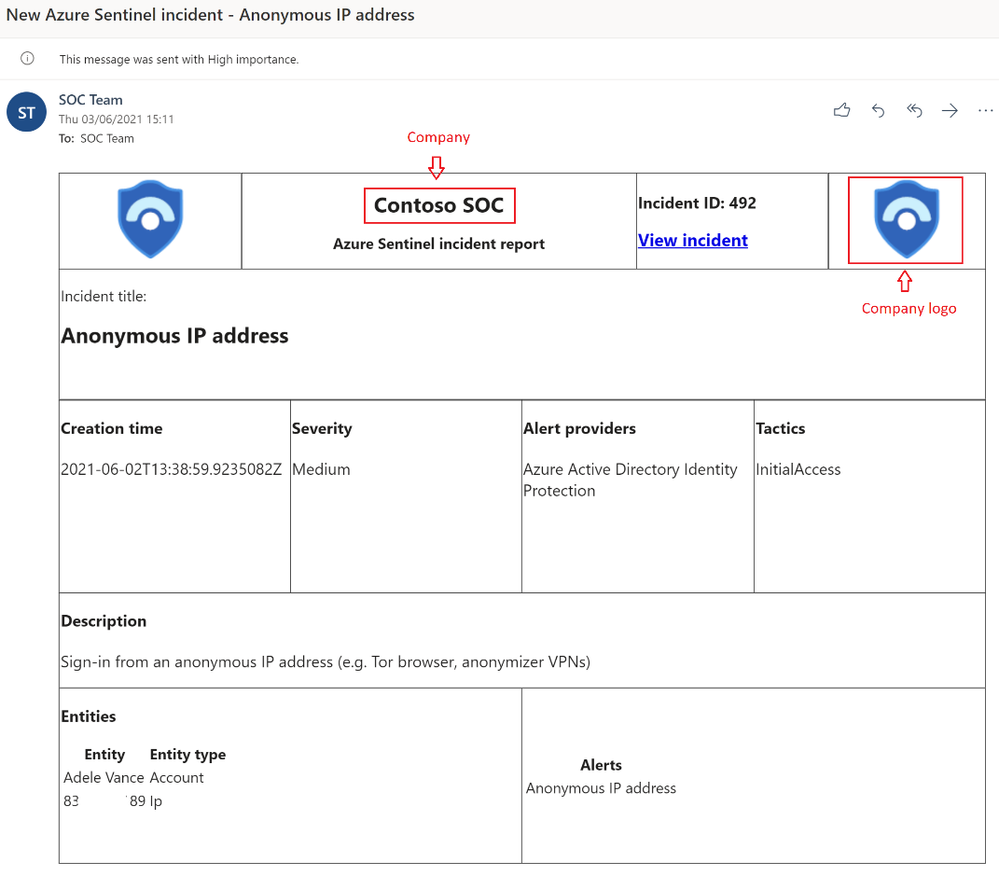Click the left Azure Sentinel shield logo
Viewport: 999px width, 877px height.
click(150, 219)
